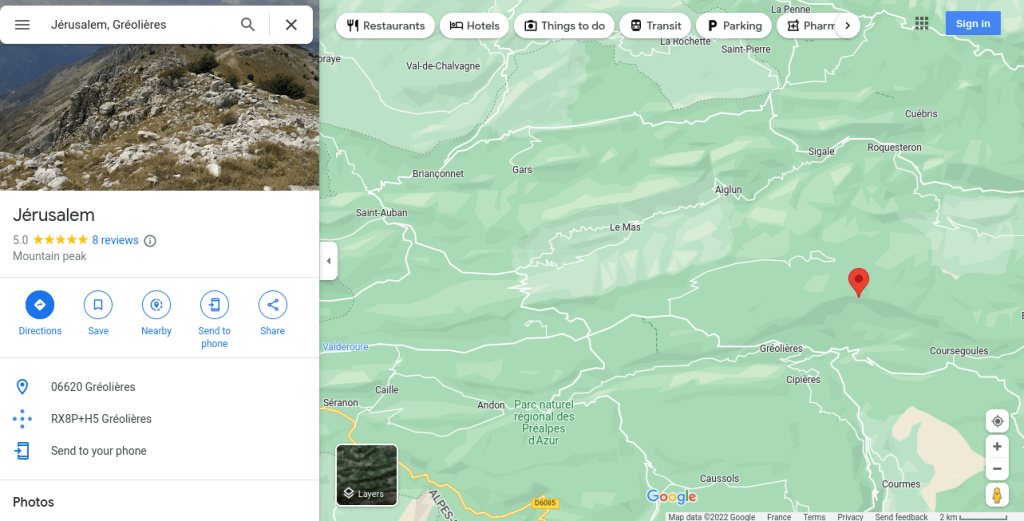Screen dimensions: 1024x521
Task: Collapse the side panel
Action: coord(329,261)
